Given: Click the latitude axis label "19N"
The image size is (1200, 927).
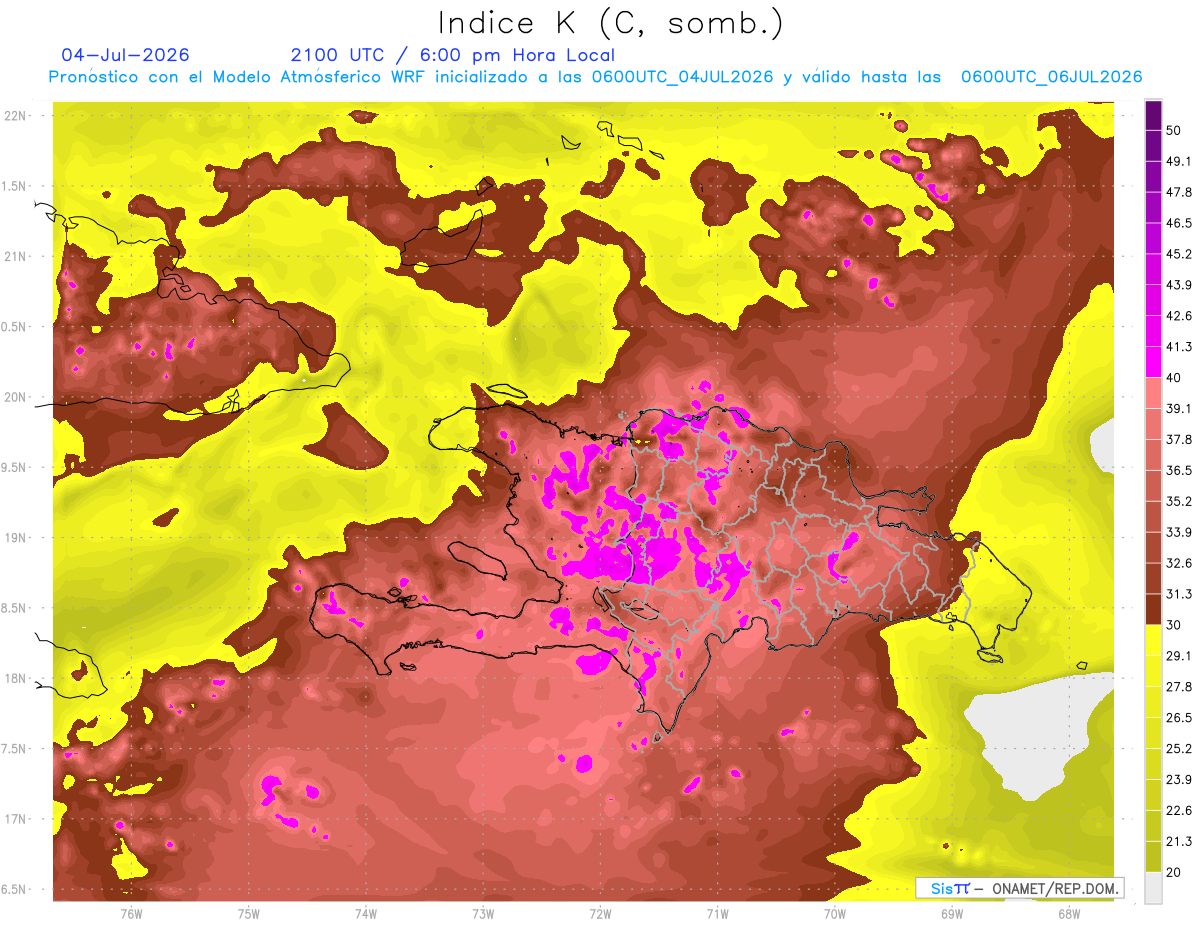Looking at the screenshot, I should 16,538.
